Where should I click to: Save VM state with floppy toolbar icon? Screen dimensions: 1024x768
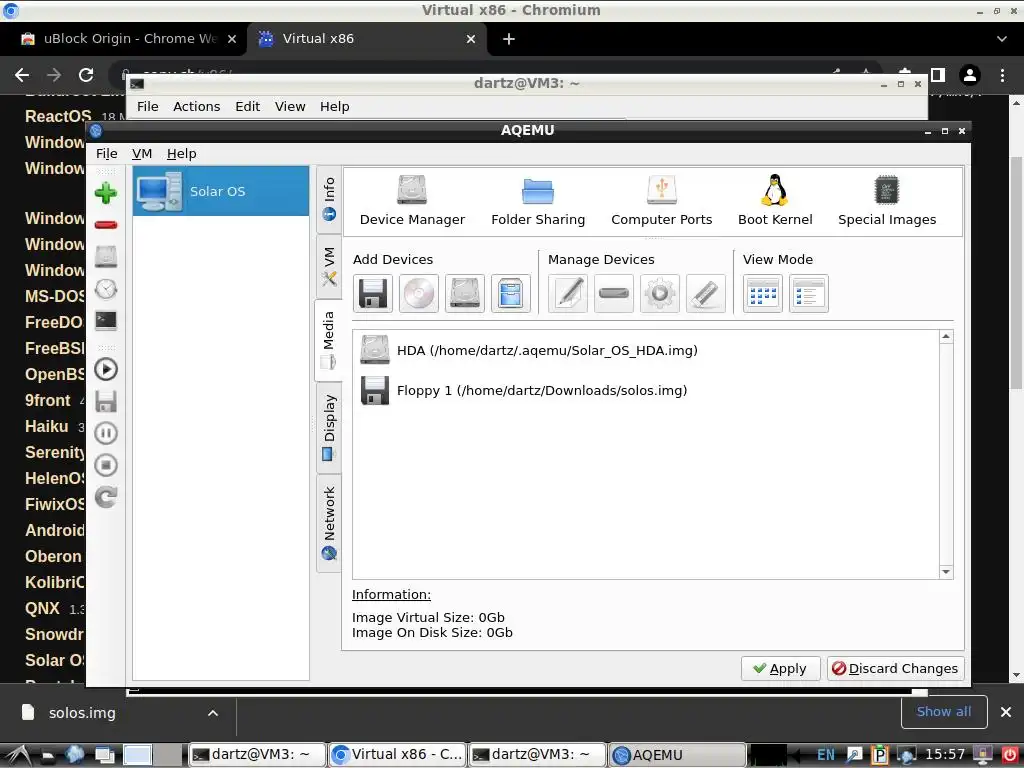click(106, 402)
